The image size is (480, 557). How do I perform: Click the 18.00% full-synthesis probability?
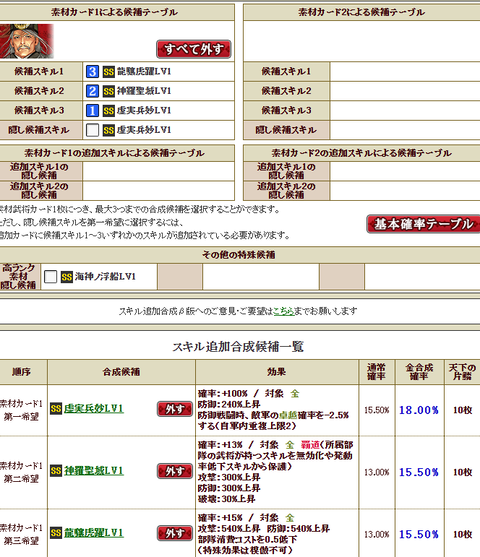pos(419,410)
